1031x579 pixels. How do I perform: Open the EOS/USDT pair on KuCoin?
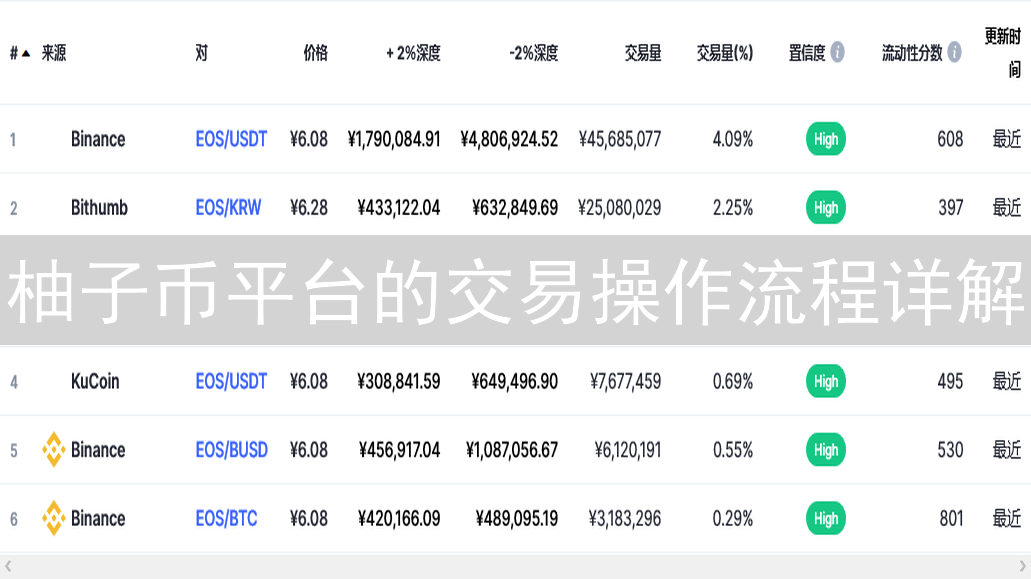231,381
